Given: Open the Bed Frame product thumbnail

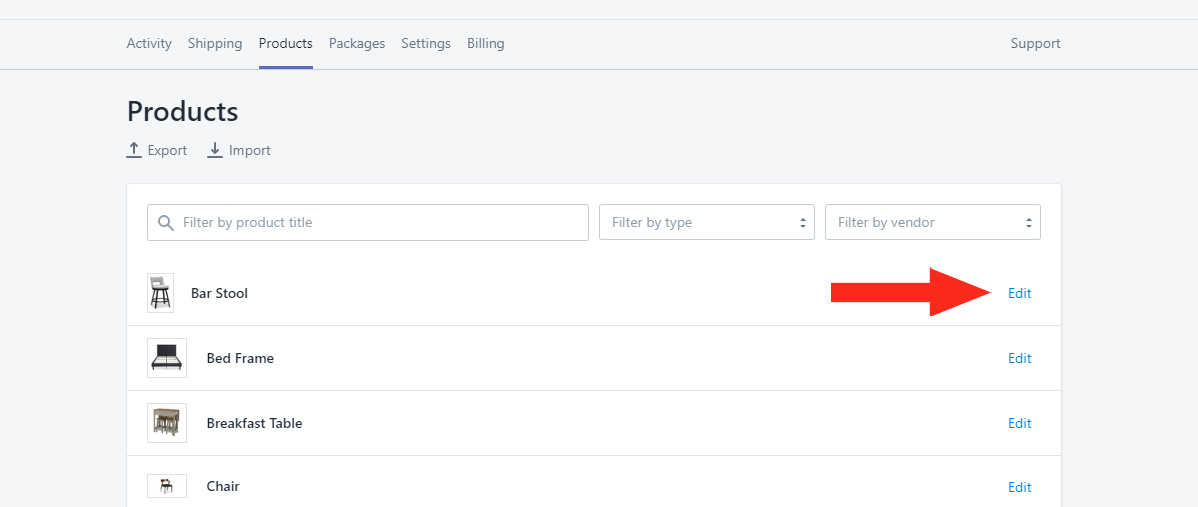Looking at the screenshot, I should [167, 358].
